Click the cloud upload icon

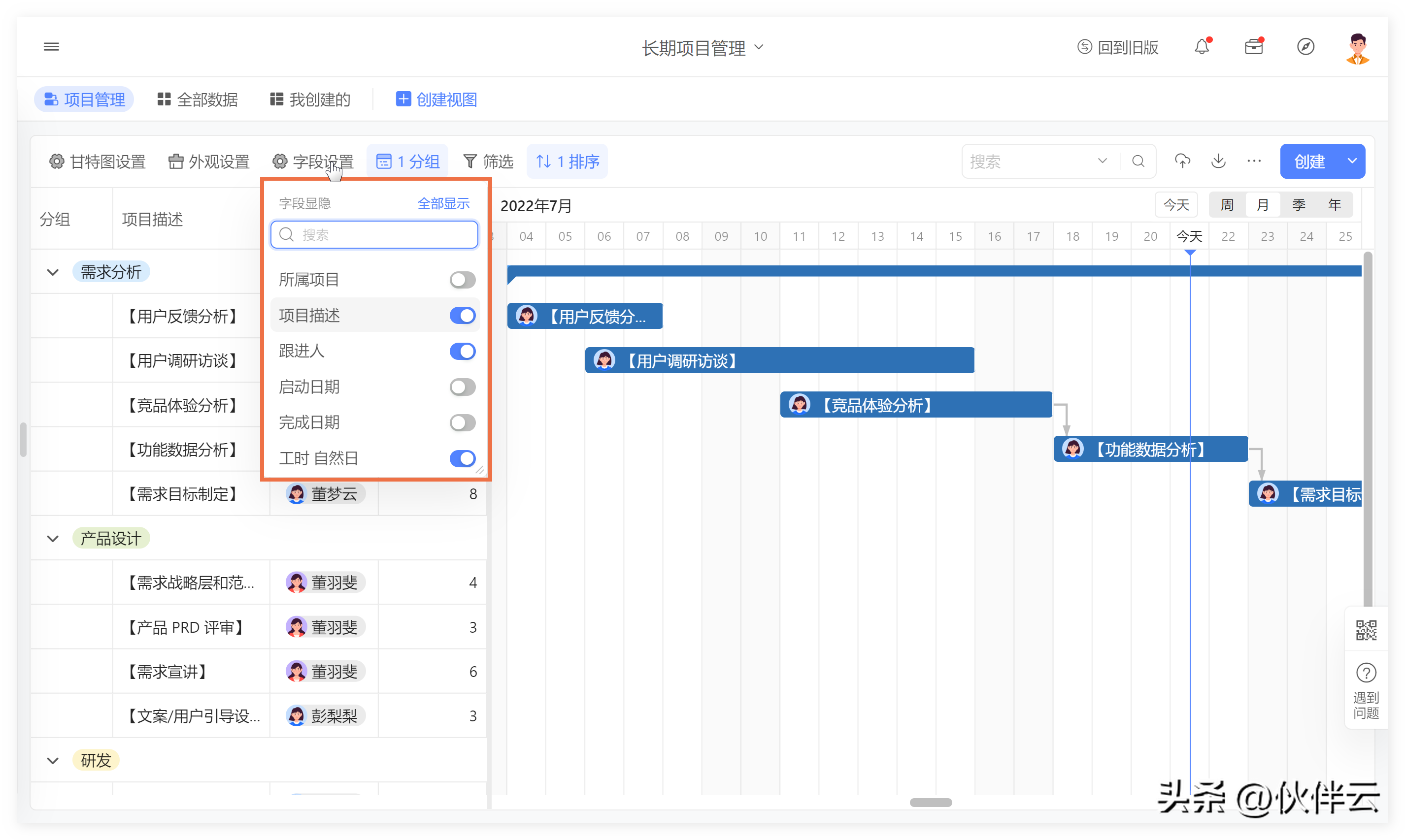pos(1182,162)
